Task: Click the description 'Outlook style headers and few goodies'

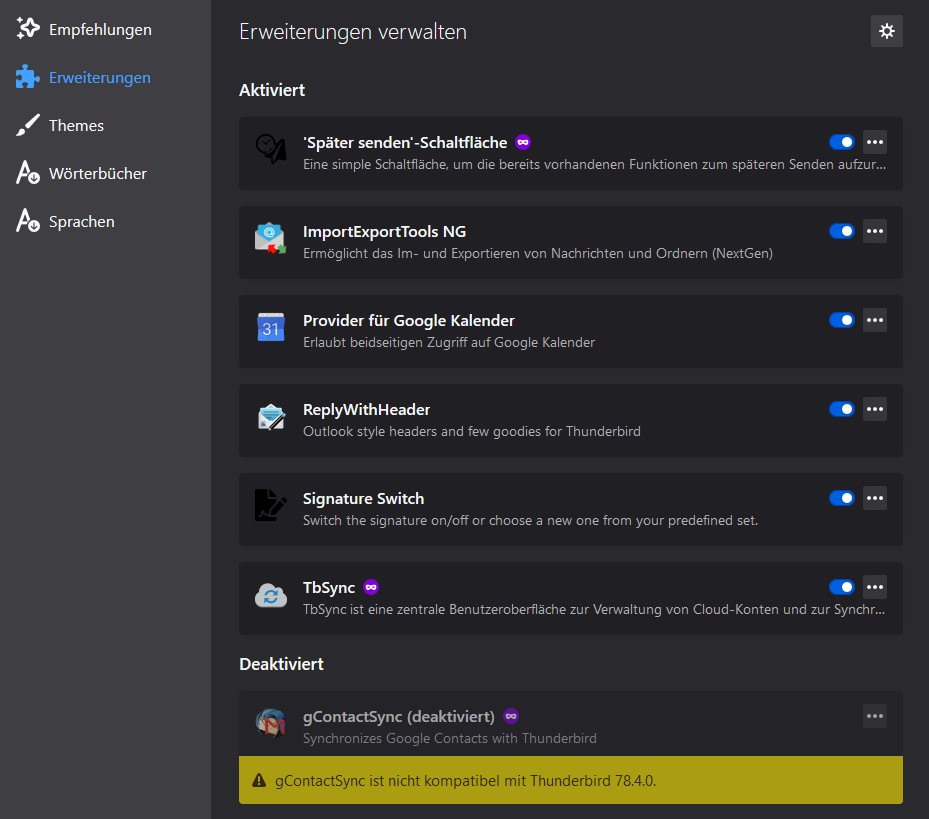Action: (472, 431)
